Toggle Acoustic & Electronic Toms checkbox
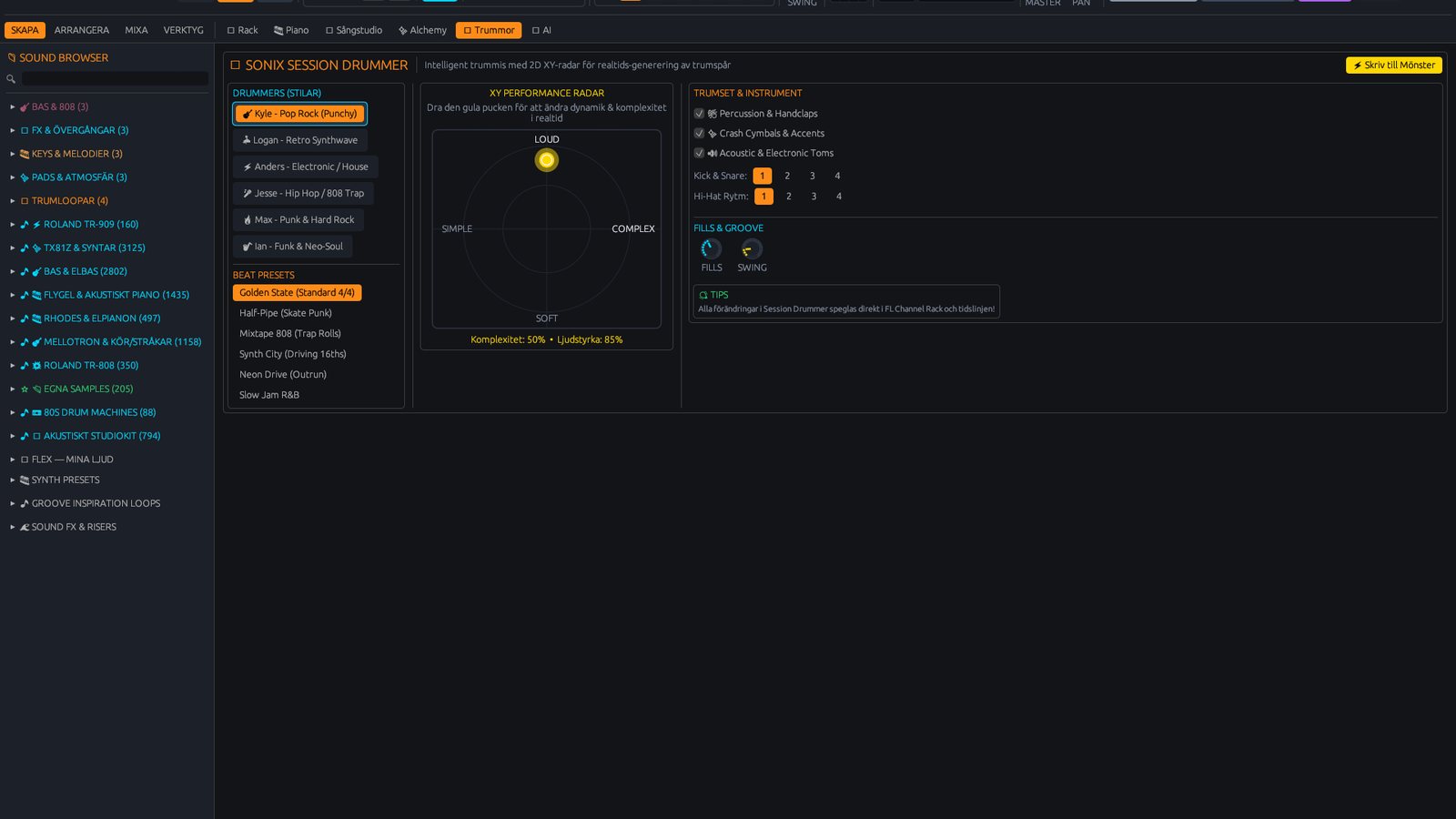The height and width of the screenshot is (819, 1456). (699, 153)
